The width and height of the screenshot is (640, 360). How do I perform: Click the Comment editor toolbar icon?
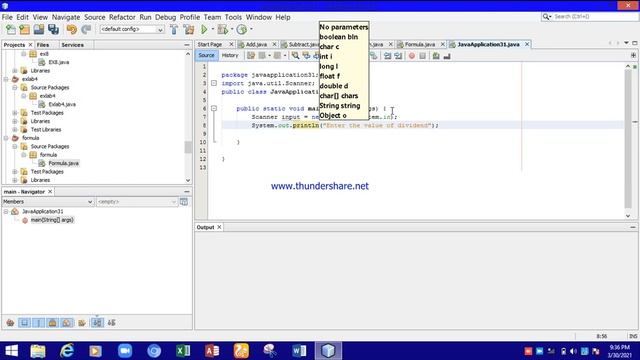(x=436, y=56)
